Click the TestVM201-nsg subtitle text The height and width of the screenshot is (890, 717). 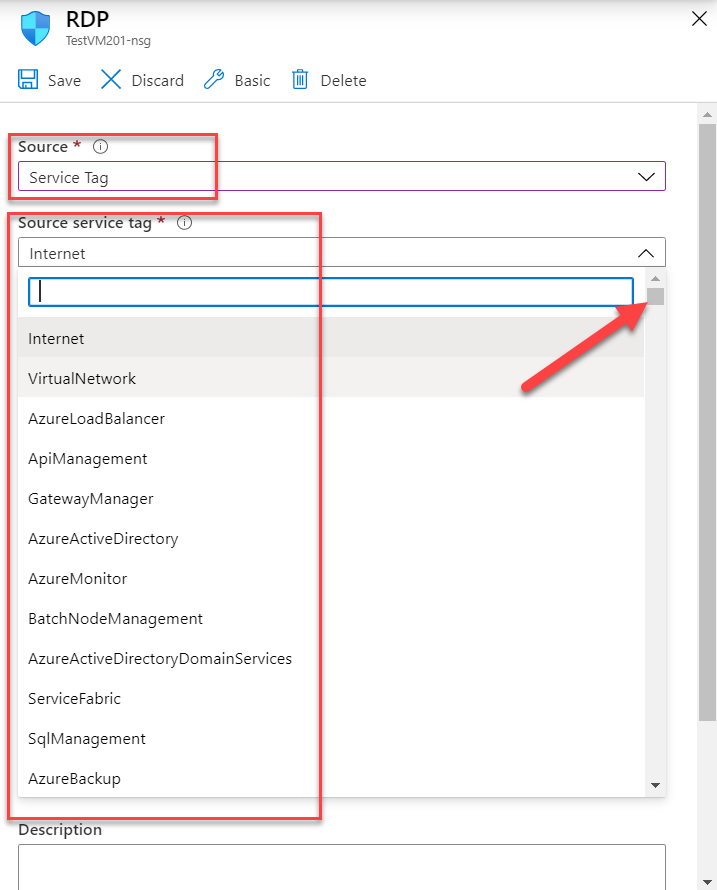(108, 41)
